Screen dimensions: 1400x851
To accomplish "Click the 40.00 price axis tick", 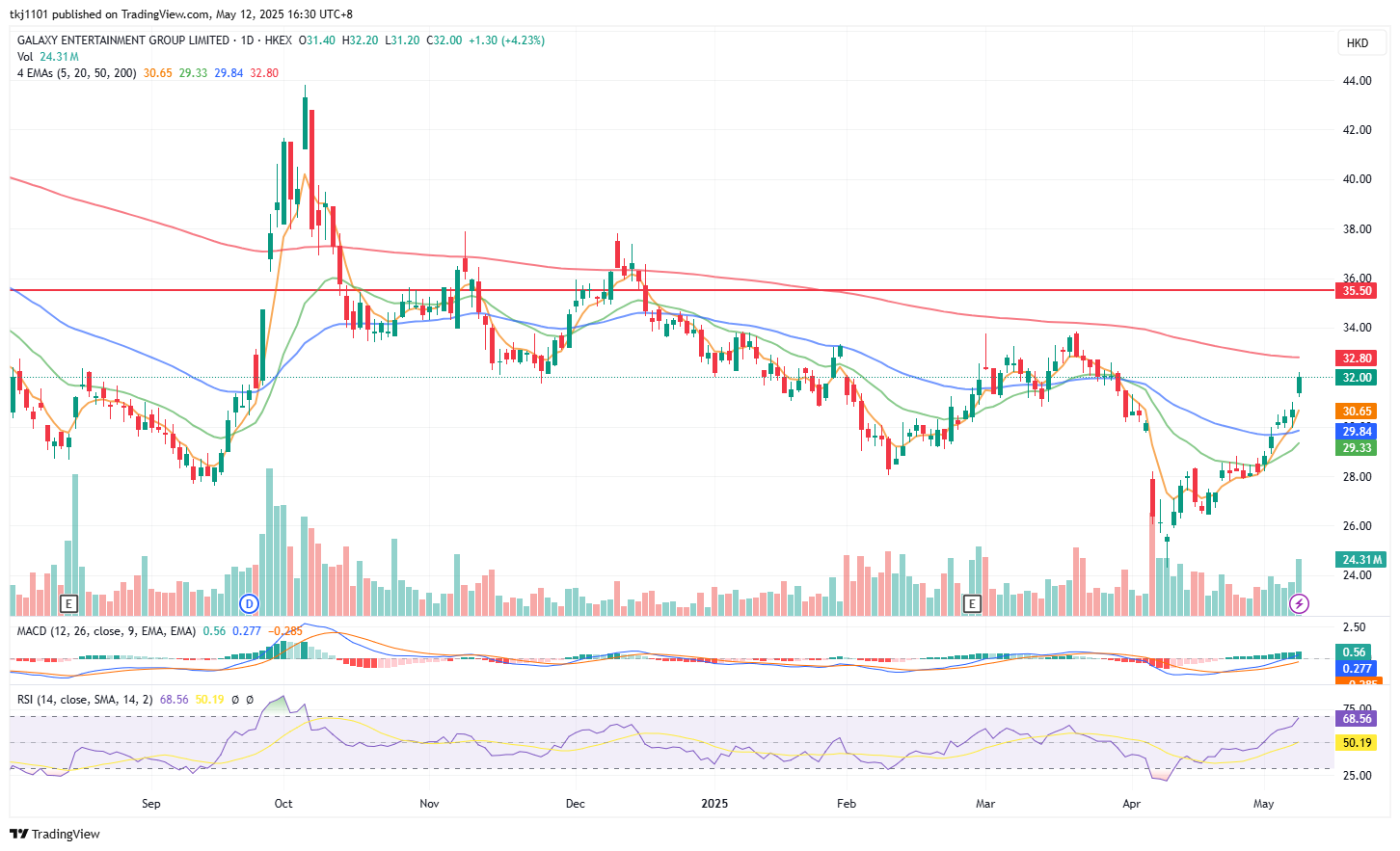I will click(x=1358, y=179).
